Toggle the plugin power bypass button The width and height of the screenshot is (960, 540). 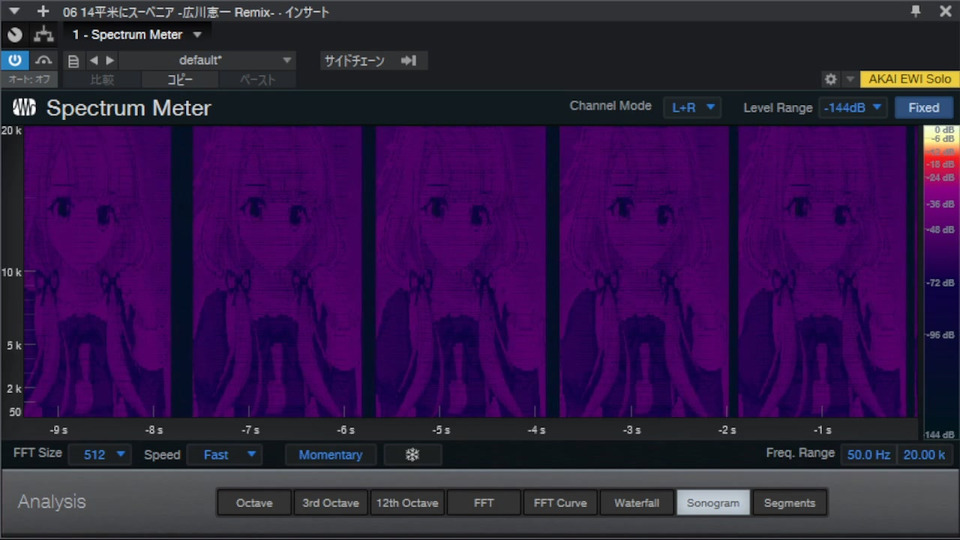tap(15, 60)
